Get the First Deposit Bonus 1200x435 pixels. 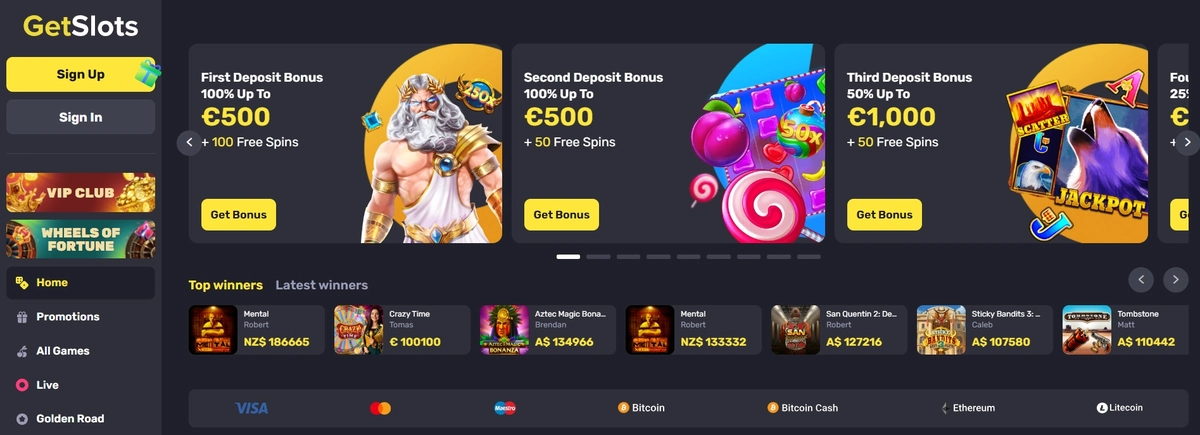(239, 215)
